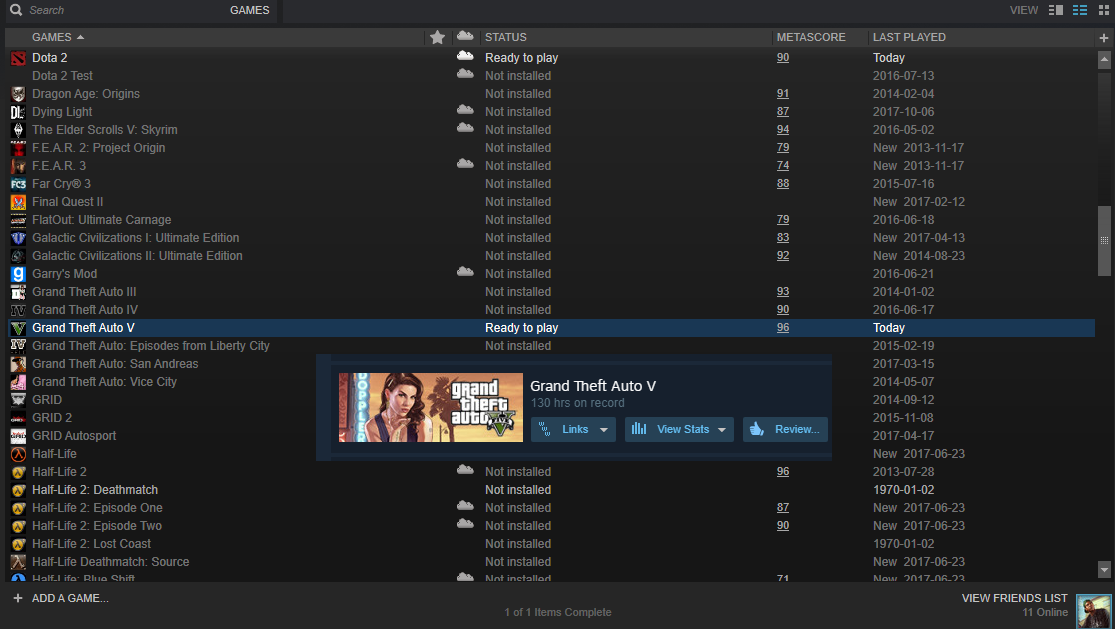The width and height of the screenshot is (1115, 629).
Task: Click the Skyrim game icon
Action: click(x=18, y=130)
